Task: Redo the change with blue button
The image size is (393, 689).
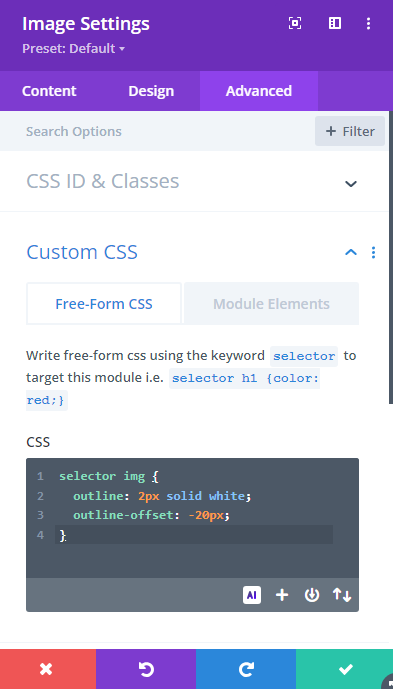Action: pos(246,669)
